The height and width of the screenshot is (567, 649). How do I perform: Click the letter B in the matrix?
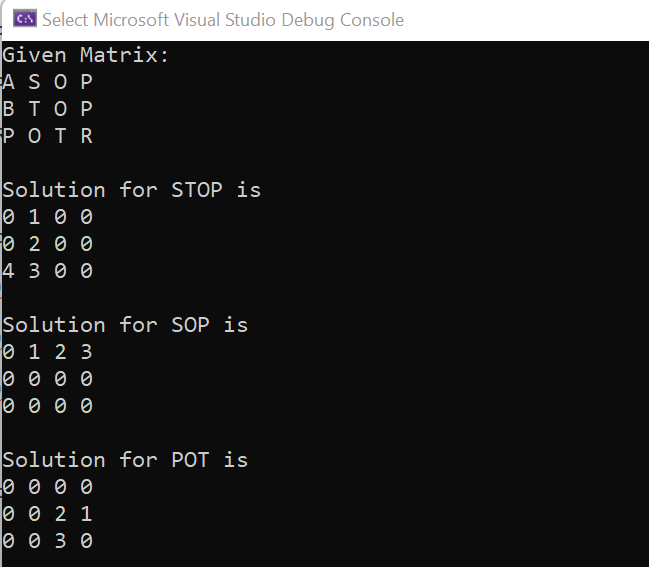(x=8, y=109)
